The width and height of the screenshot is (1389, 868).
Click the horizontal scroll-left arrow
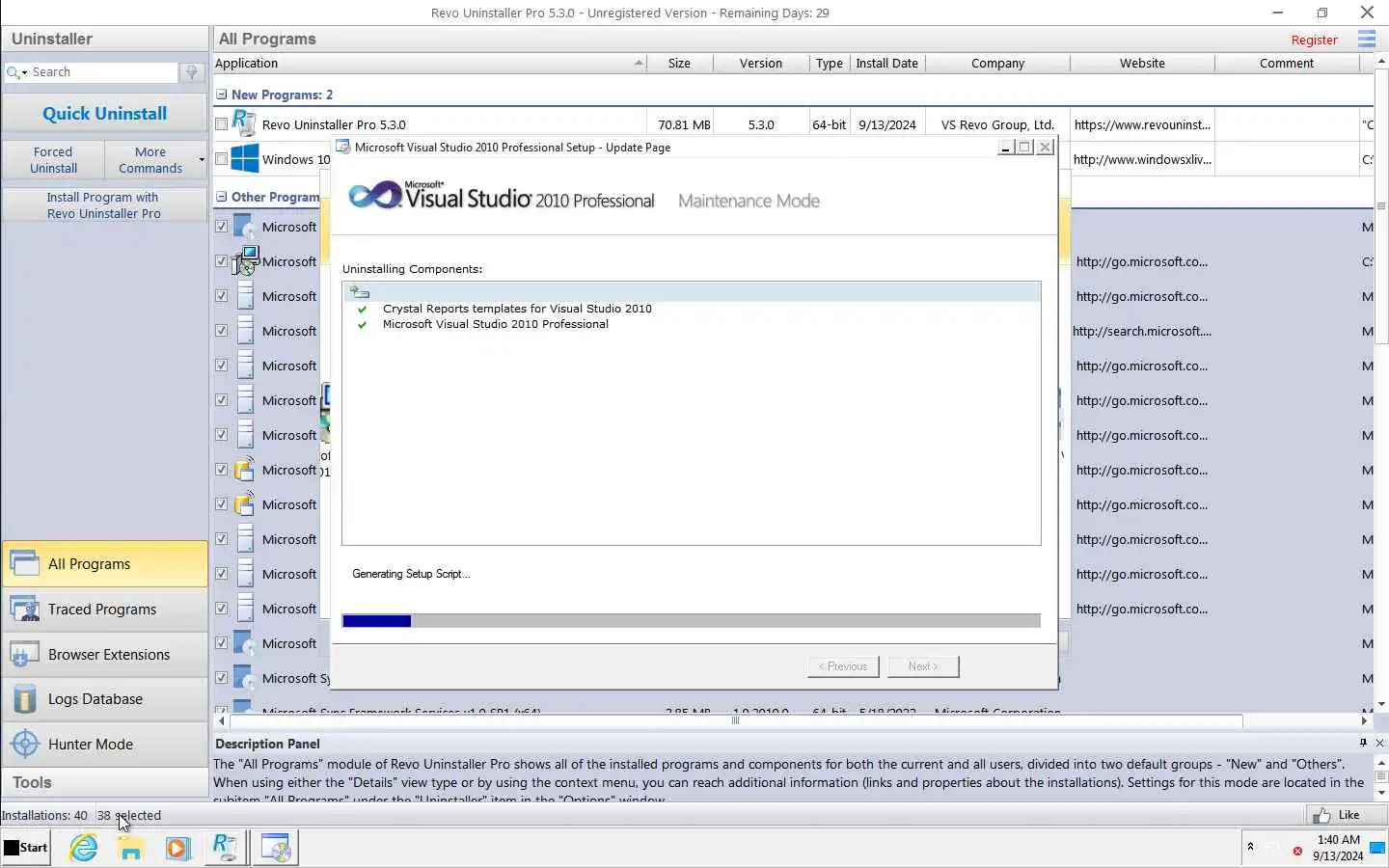pos(222,720)
